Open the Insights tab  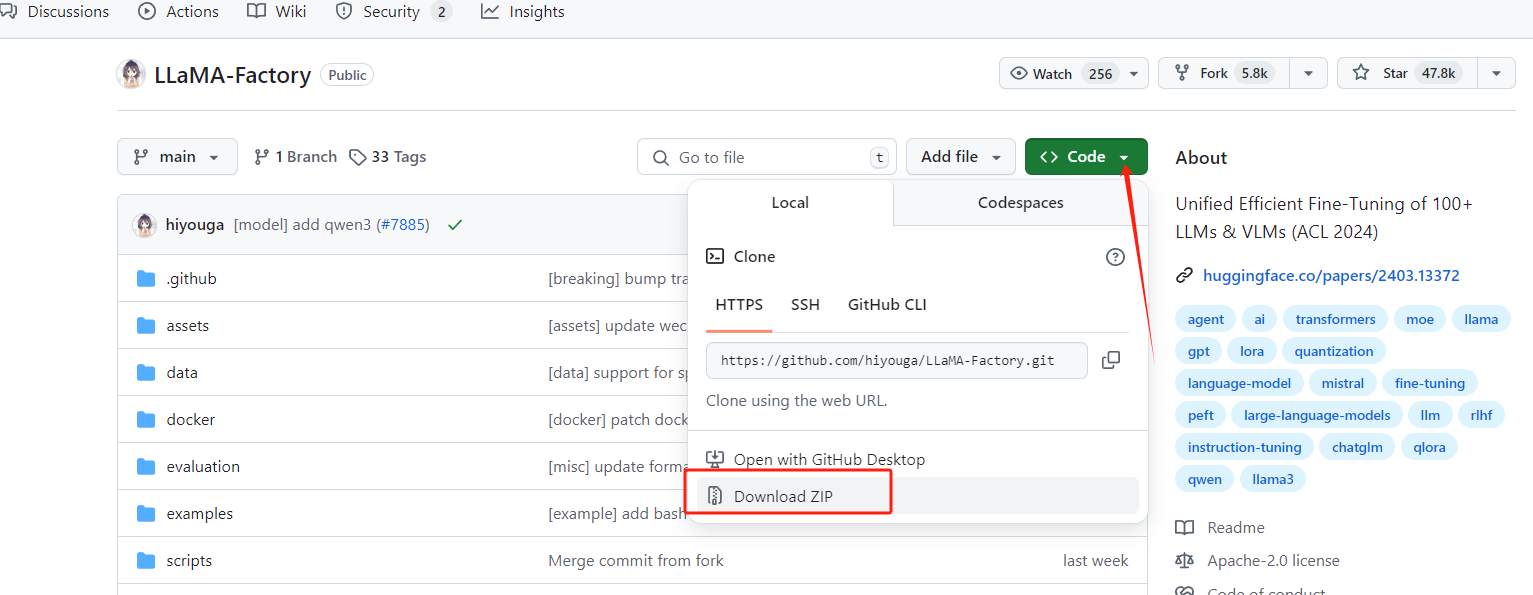523,12
